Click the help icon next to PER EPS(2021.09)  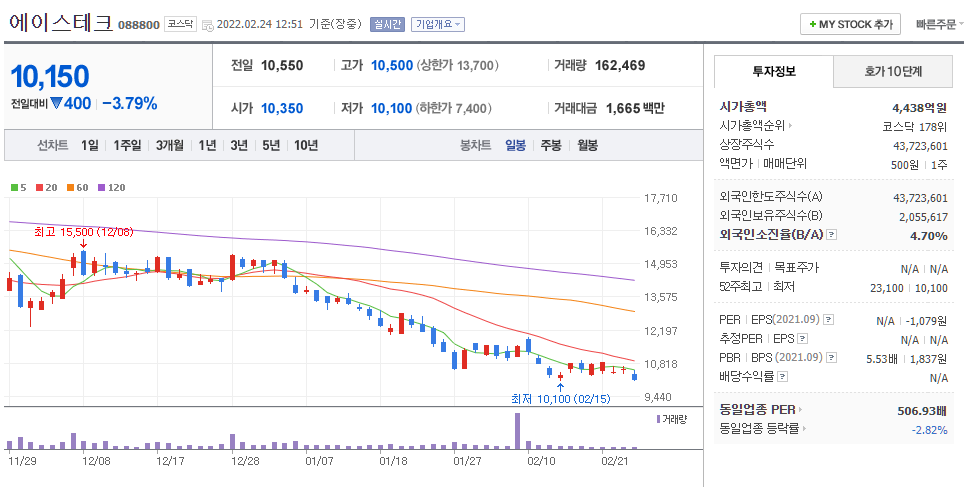829,320
